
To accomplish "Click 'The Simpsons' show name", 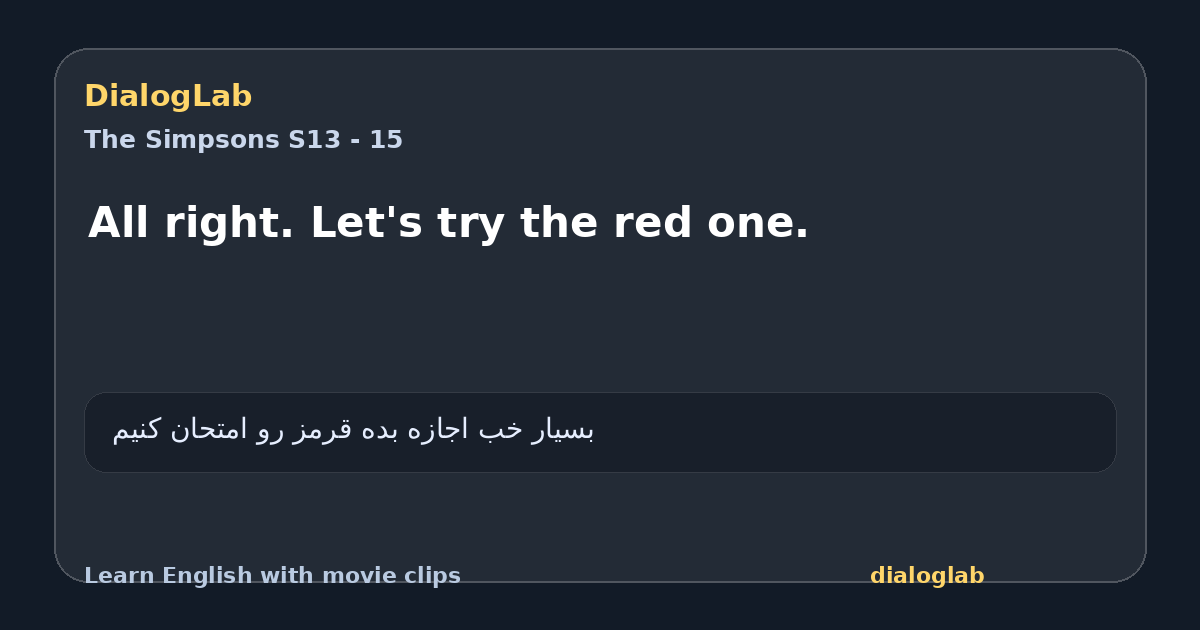I will click(x=182, y=140).
